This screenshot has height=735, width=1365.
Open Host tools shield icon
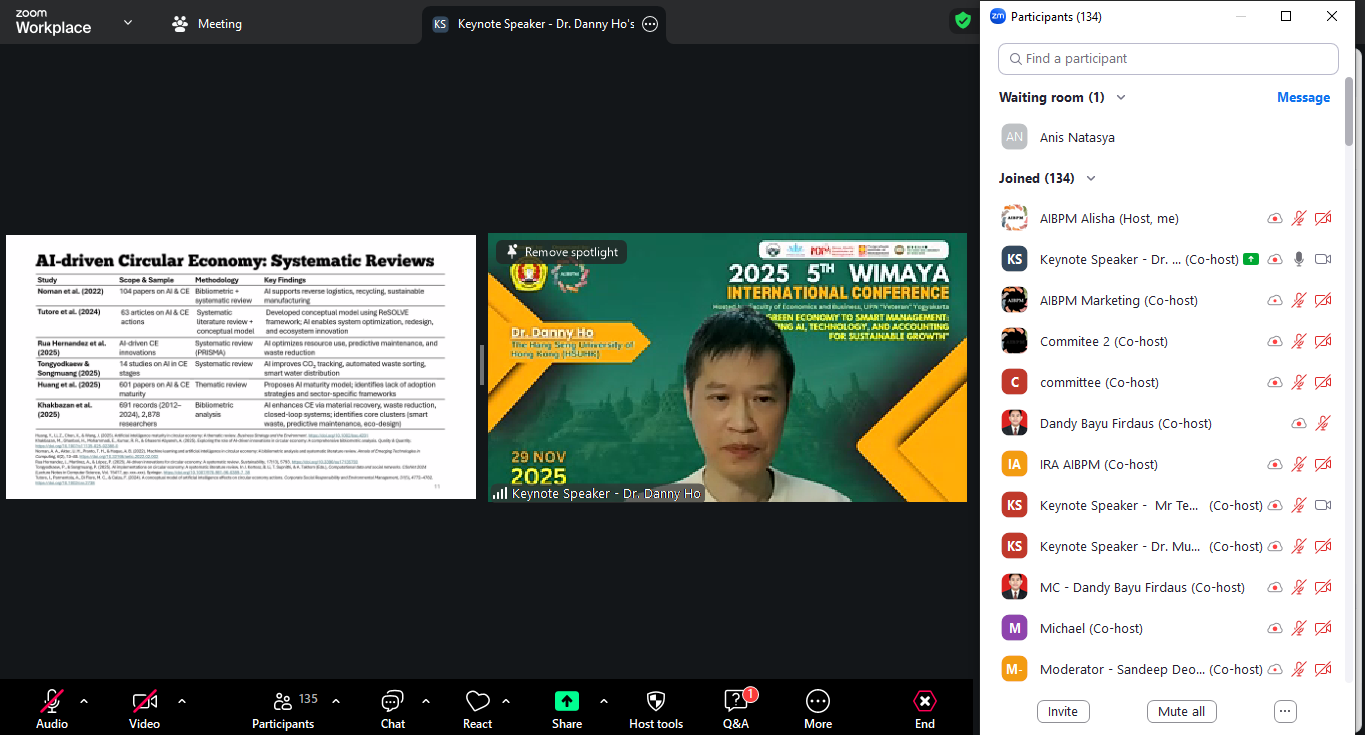(656, 702)
